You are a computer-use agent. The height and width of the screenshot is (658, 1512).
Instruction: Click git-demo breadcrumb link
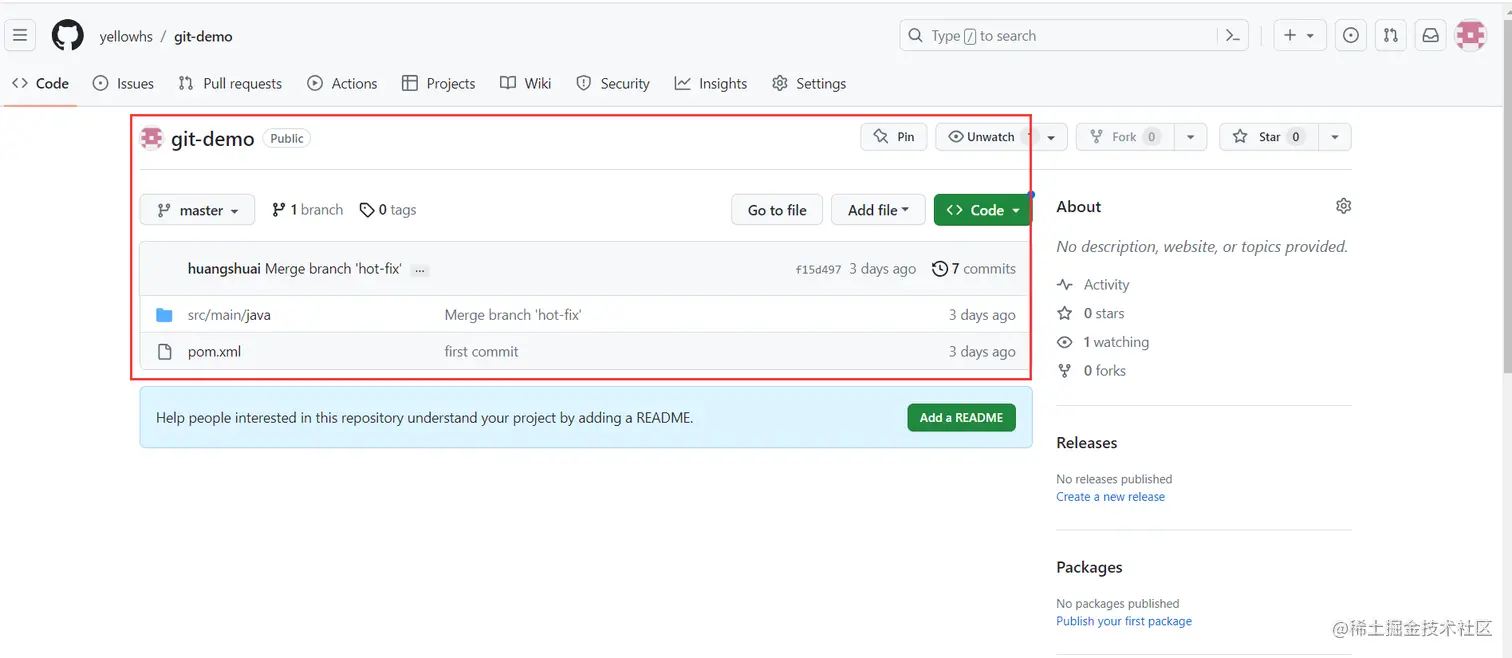click(x=203, y=37)
